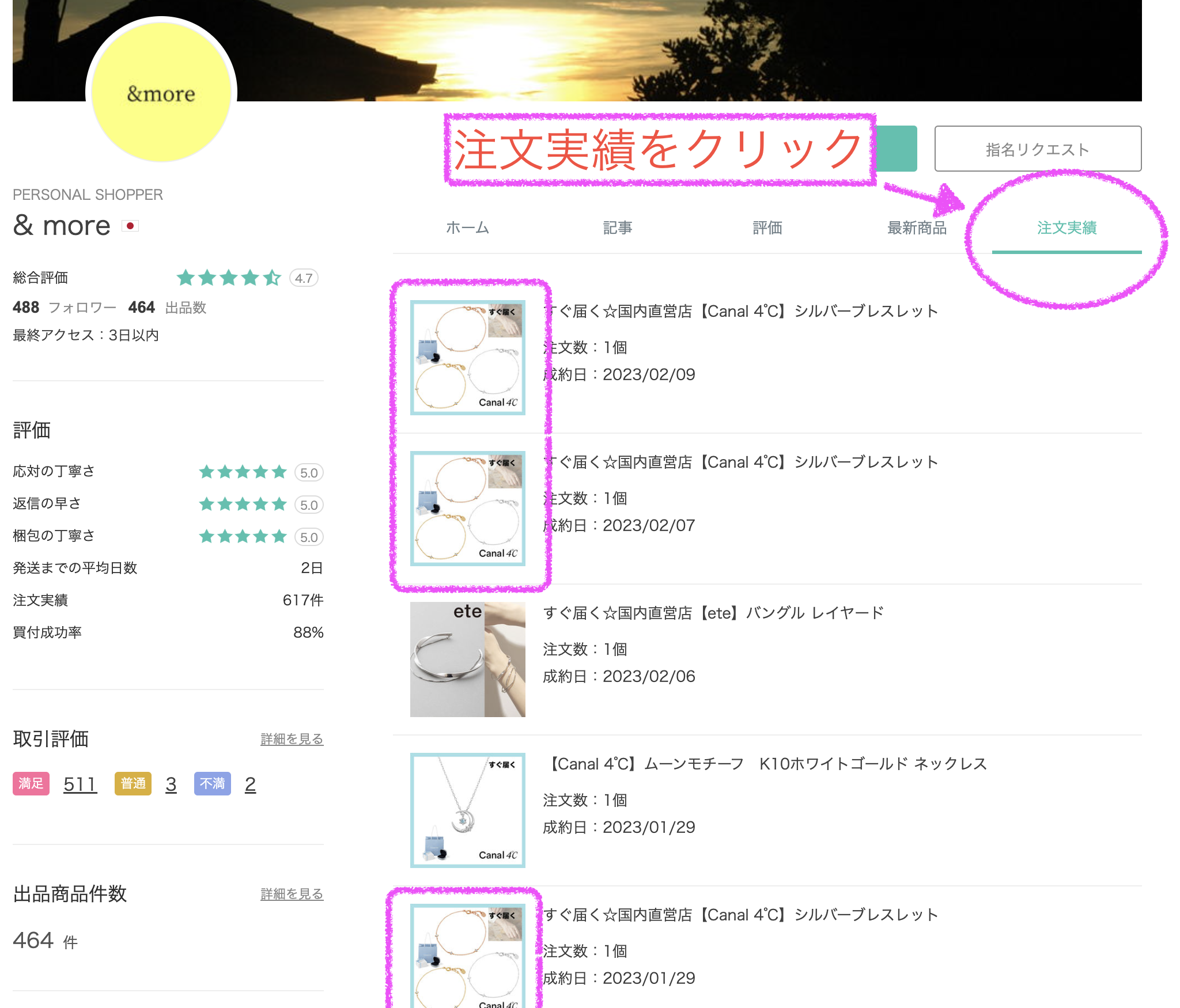Open シルバーブレスレット title dated 2023/02/07
The width and height of the screenshot is (1180, 1008).
pos(741,462)
